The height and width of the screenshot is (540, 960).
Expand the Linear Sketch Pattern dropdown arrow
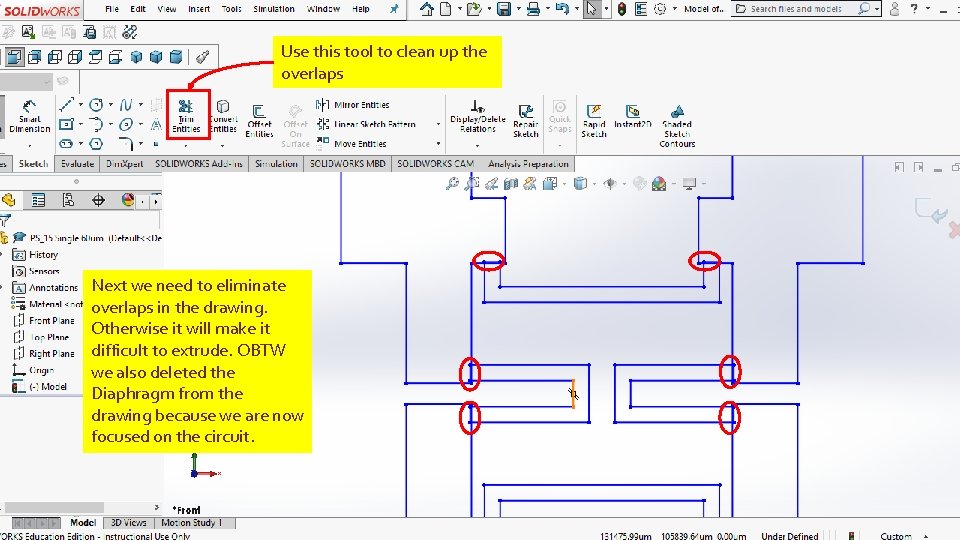coord(438,124)
